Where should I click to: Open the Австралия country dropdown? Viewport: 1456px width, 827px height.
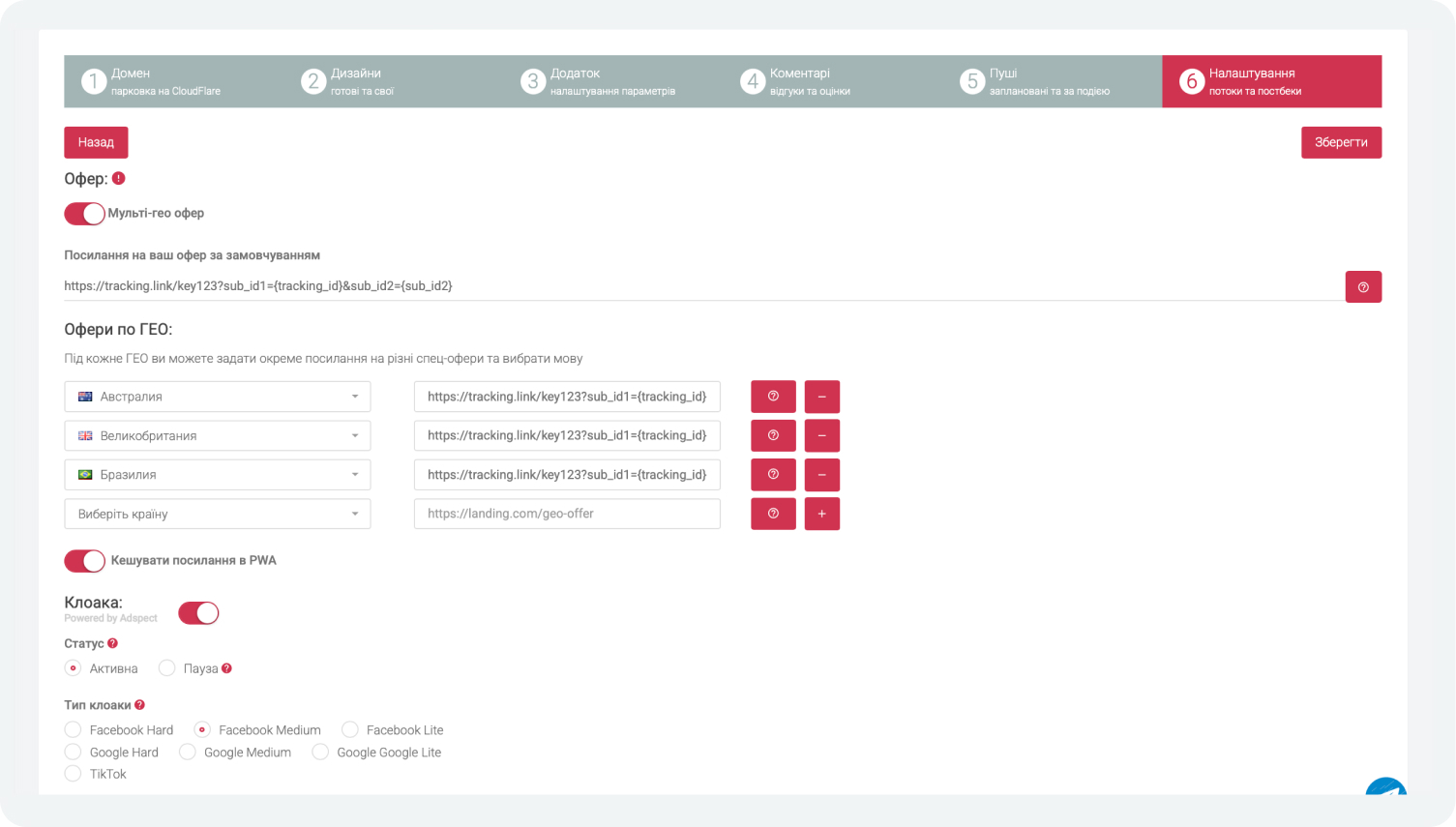click(218, 397)
